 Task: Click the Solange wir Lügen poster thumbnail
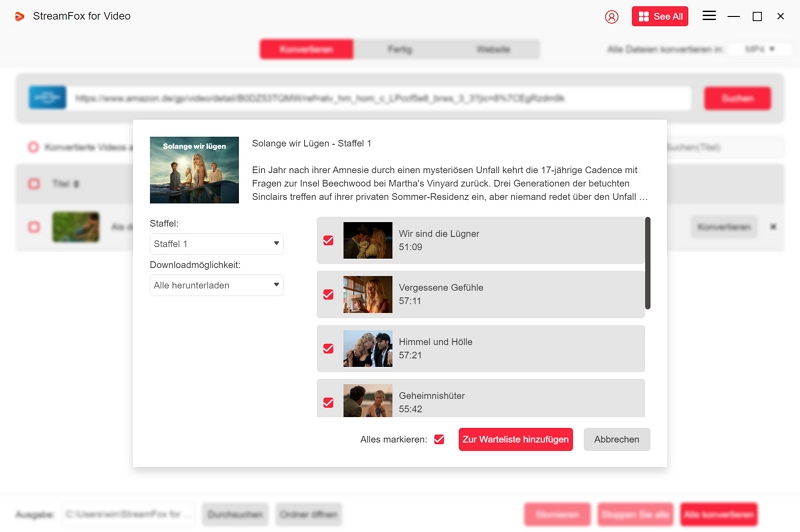pyautogui.click(x=194, y=170)
